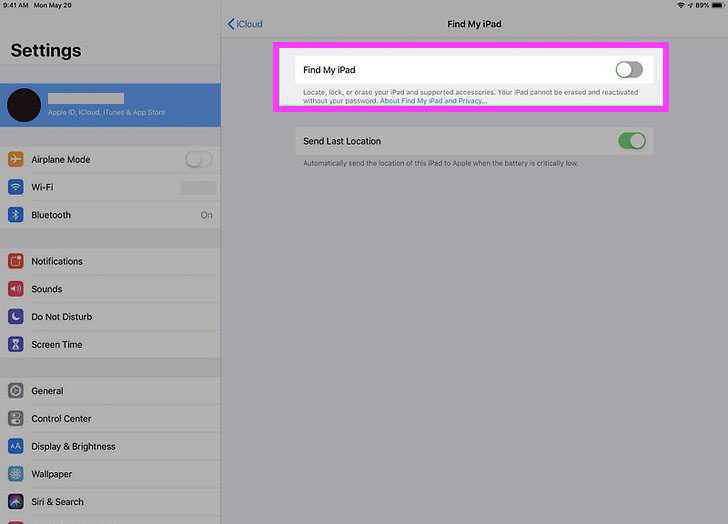
Task: Click the 9:41 AM clock
Action: pos(16,6)
